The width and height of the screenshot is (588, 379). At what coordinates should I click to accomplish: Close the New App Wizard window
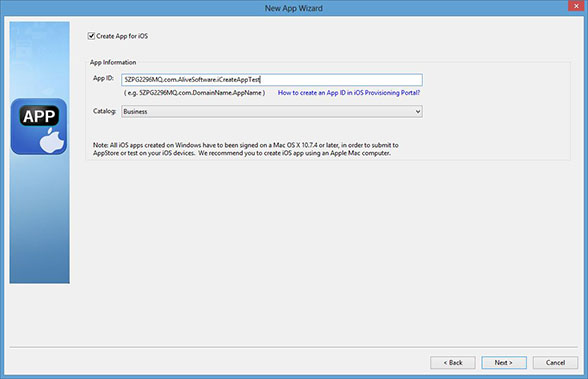(576, 6)
